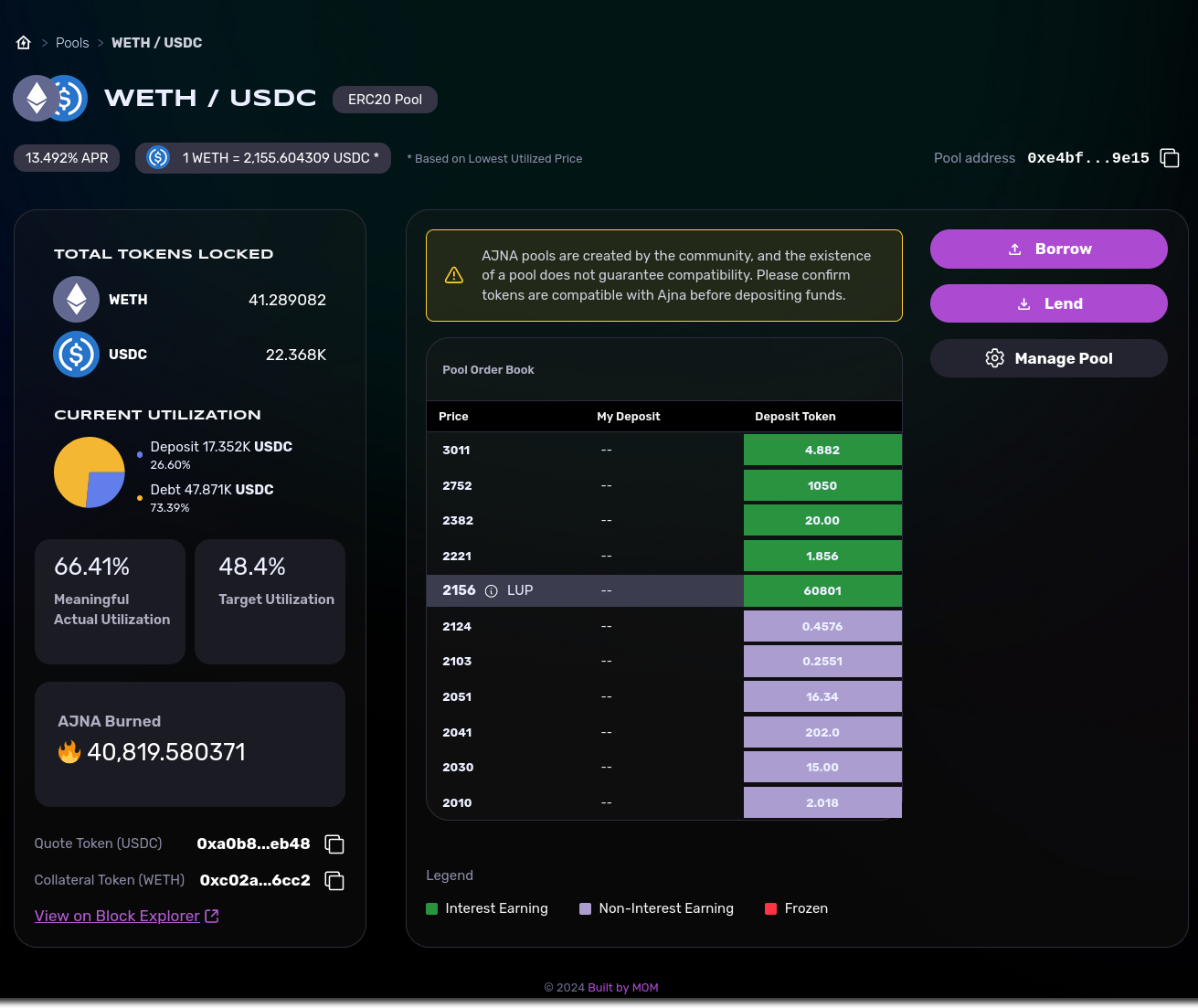Click the 60801 deposit bar
The image size is (1198, 1008).
point(822,591)
